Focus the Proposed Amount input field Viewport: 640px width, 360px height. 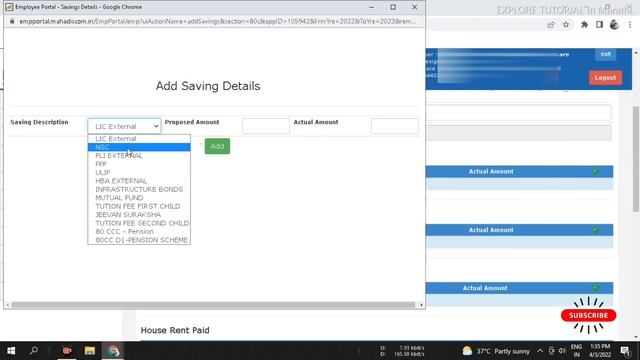[x=266, y=126]
